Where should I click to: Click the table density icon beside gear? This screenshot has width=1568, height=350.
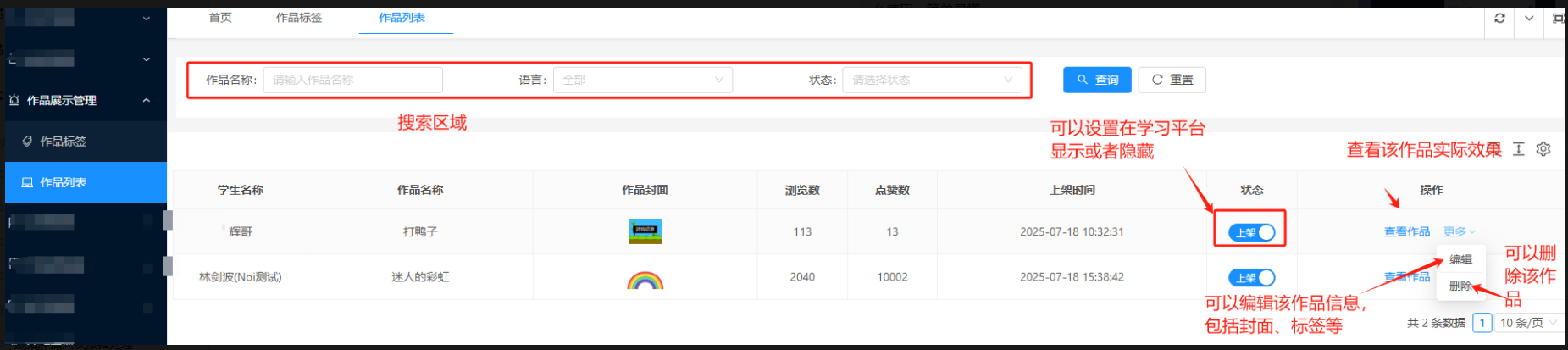tap(1519, 149)
